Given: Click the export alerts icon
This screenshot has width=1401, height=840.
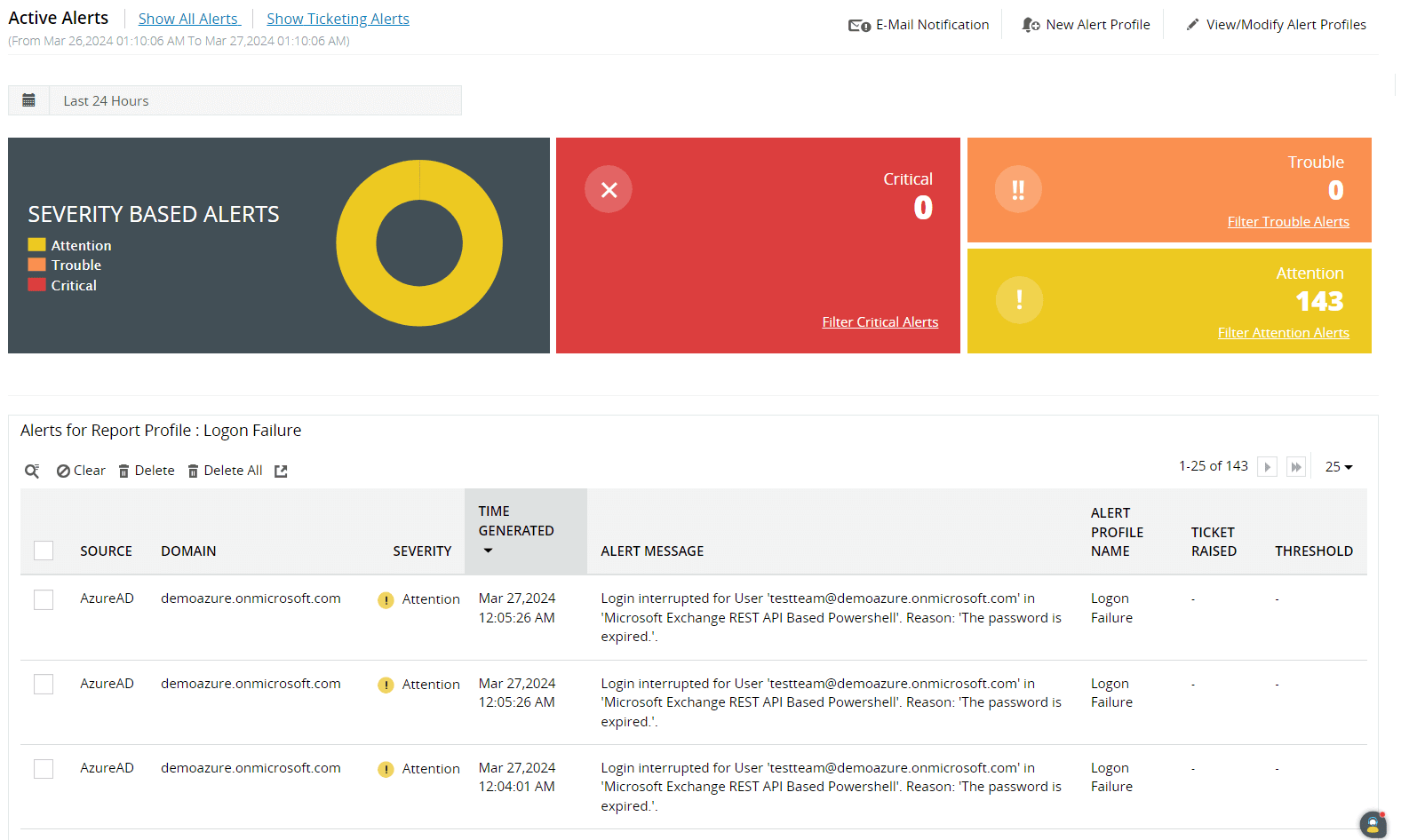Looking at the screenshot, I should (281, 471).
